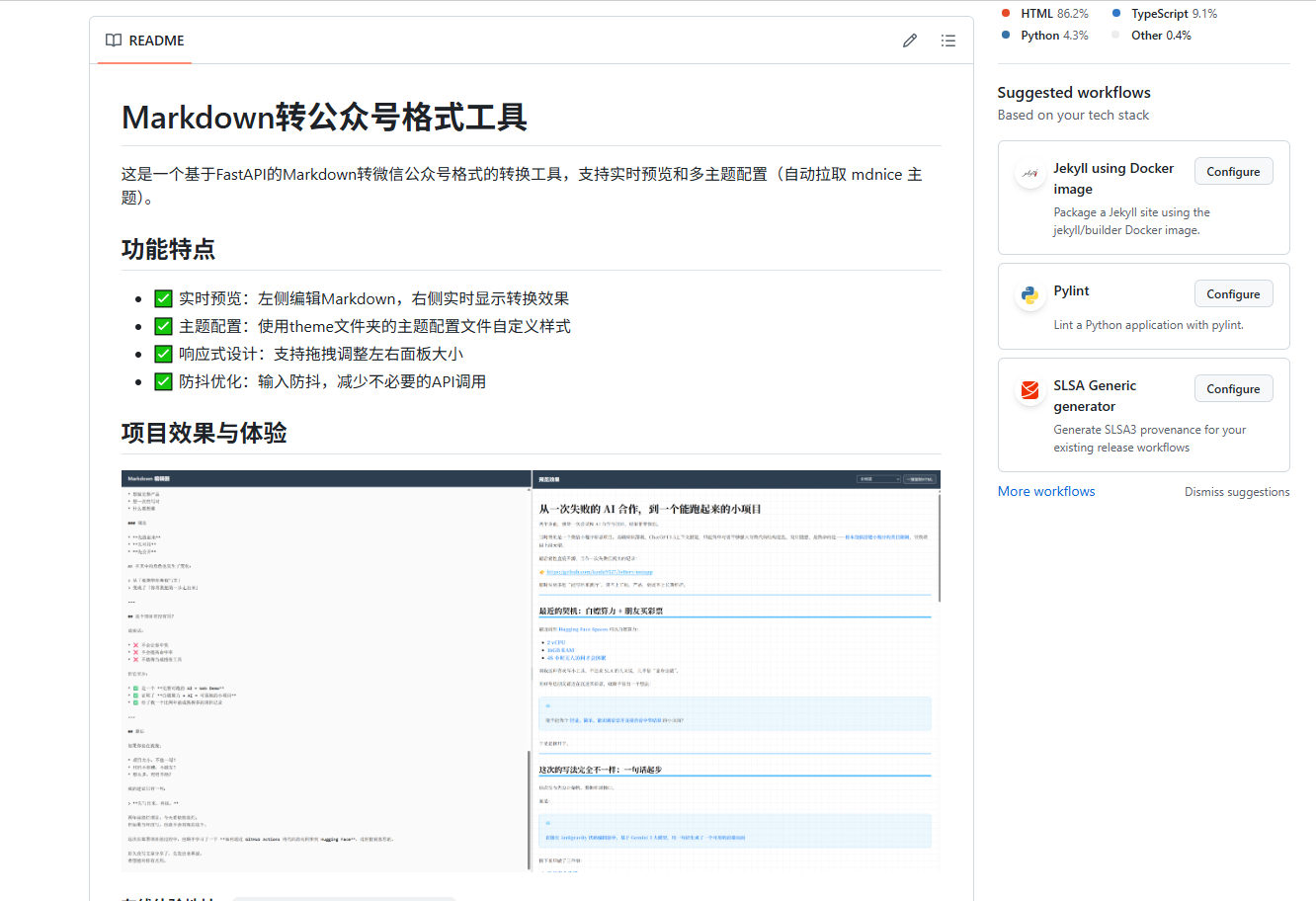Click the TypeScript 9.1% language entry
This screenshot has width=1316, height=901.
1173,14
